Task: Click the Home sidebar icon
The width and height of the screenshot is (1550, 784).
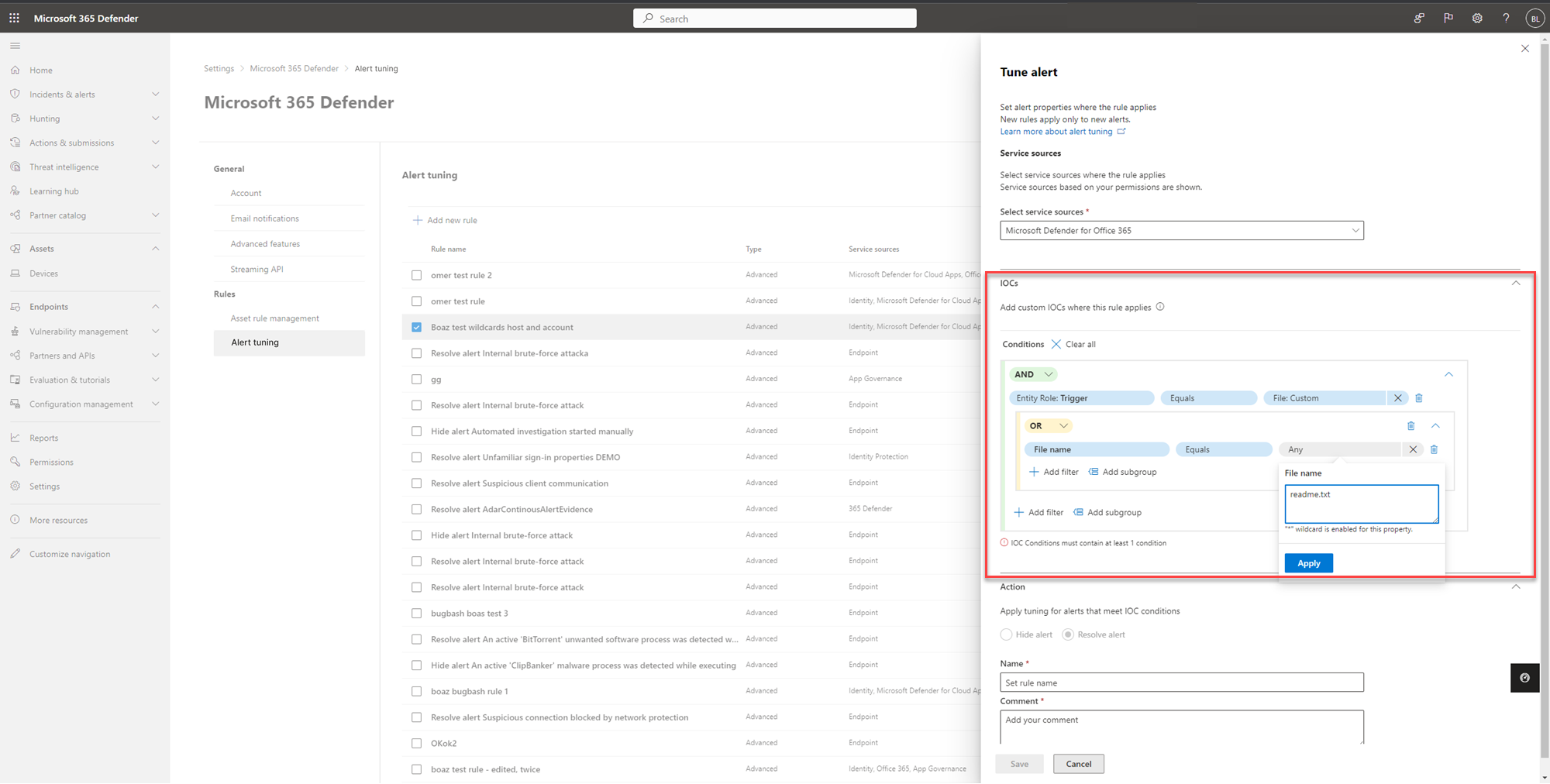Action: click(15, 70)
